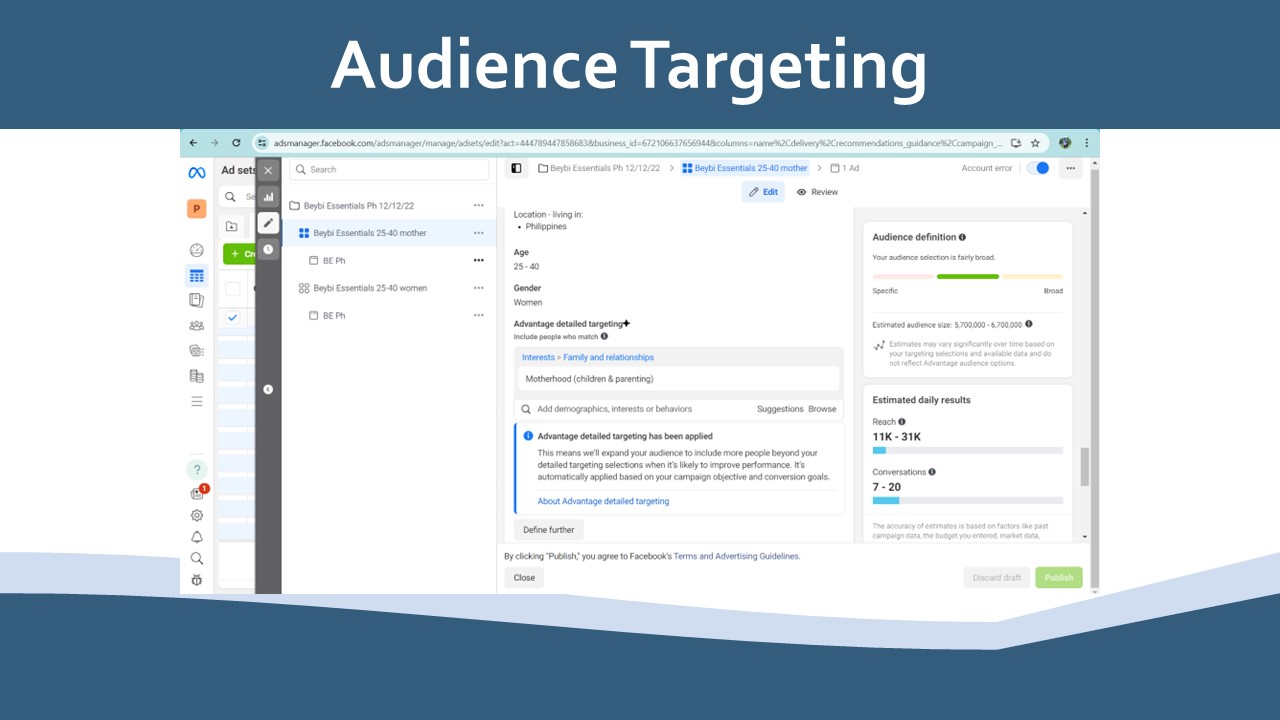
Task: Collapse the side tree with the arrow handle
Action: click(x=268, y=389)
